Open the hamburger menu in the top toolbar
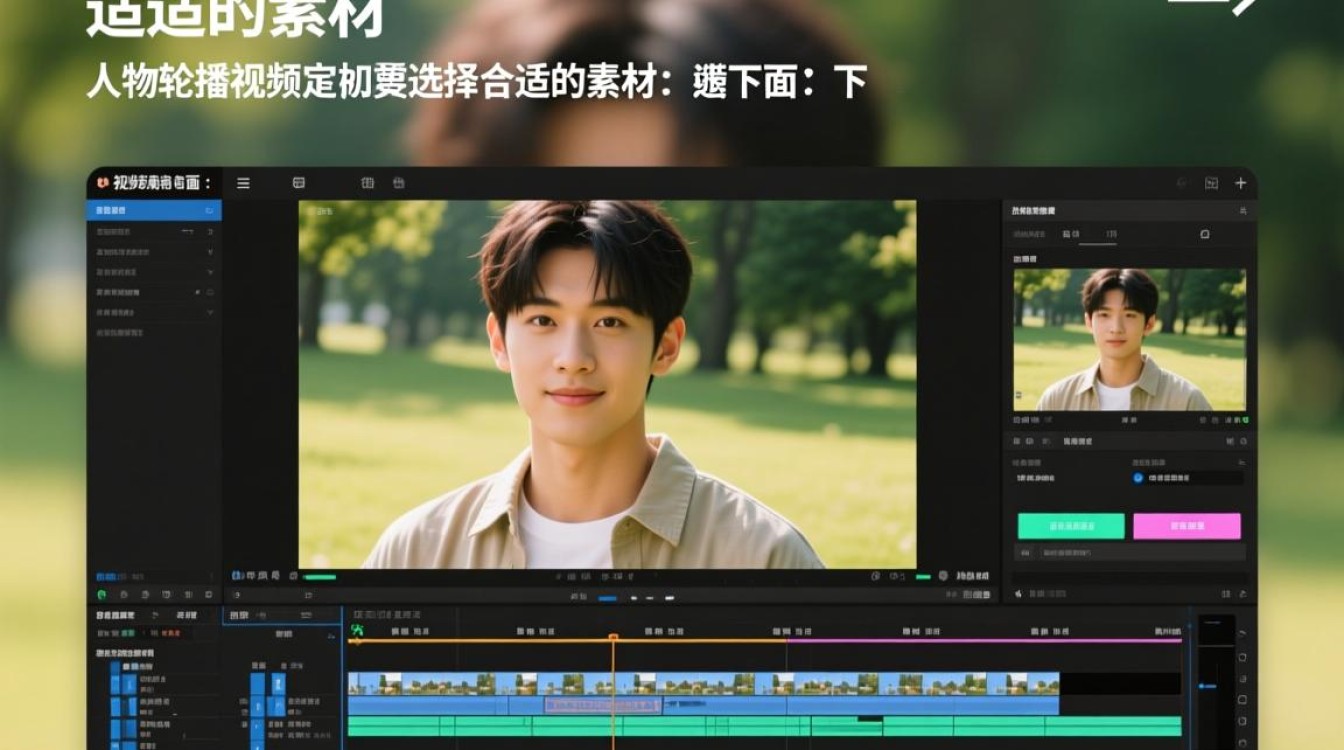Viewport: 1344px width, 750px height. tap(242, 184)
